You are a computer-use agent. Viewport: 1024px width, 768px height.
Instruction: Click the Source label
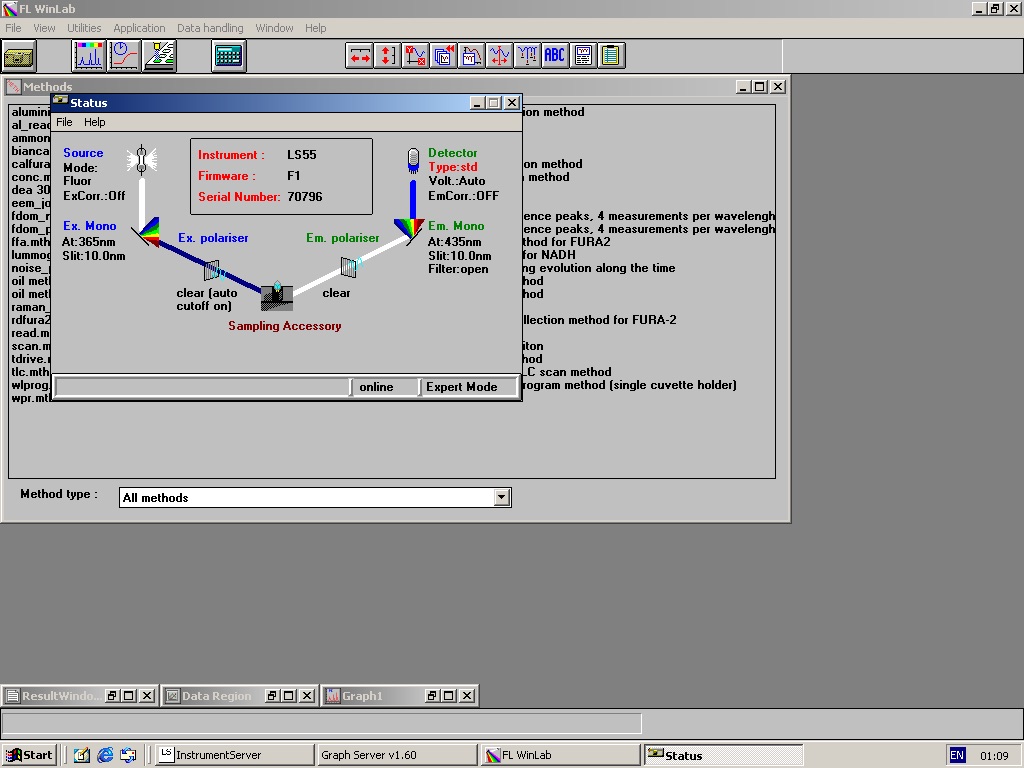click(x=83, y=153)
